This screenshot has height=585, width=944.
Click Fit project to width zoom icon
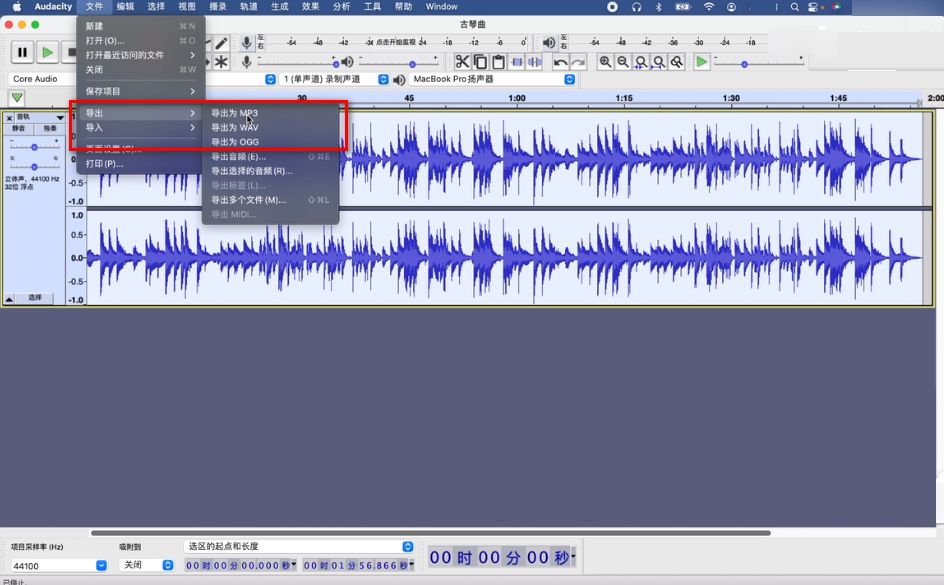coord(659,62)
